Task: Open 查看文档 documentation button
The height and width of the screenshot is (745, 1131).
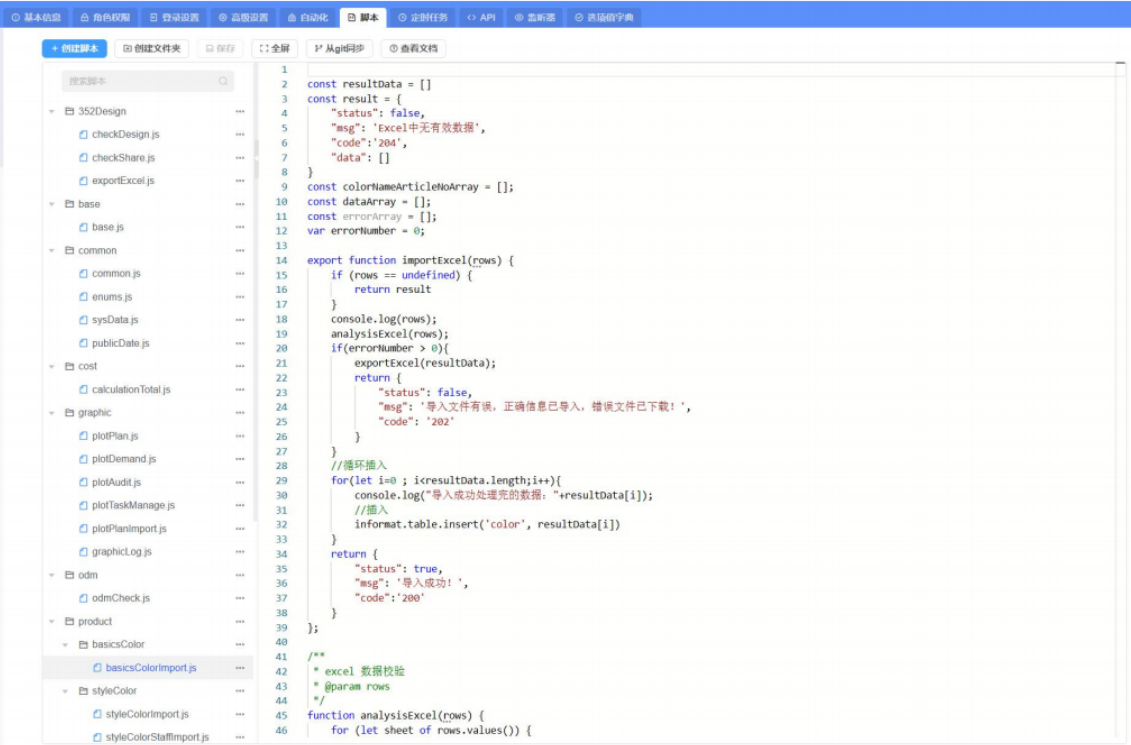Action: click(413, 48)
